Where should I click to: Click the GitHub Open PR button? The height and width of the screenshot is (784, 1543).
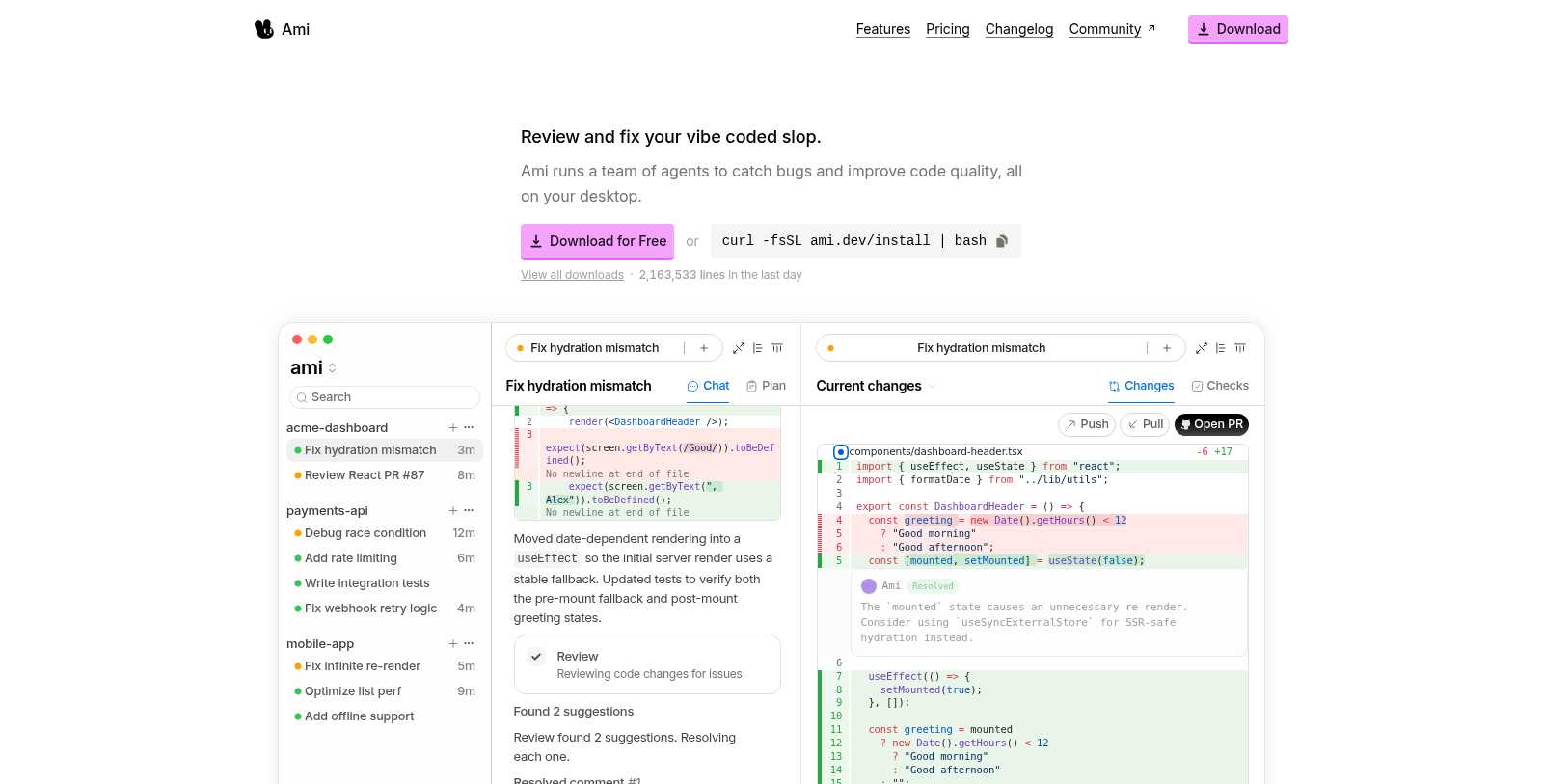1211,424
